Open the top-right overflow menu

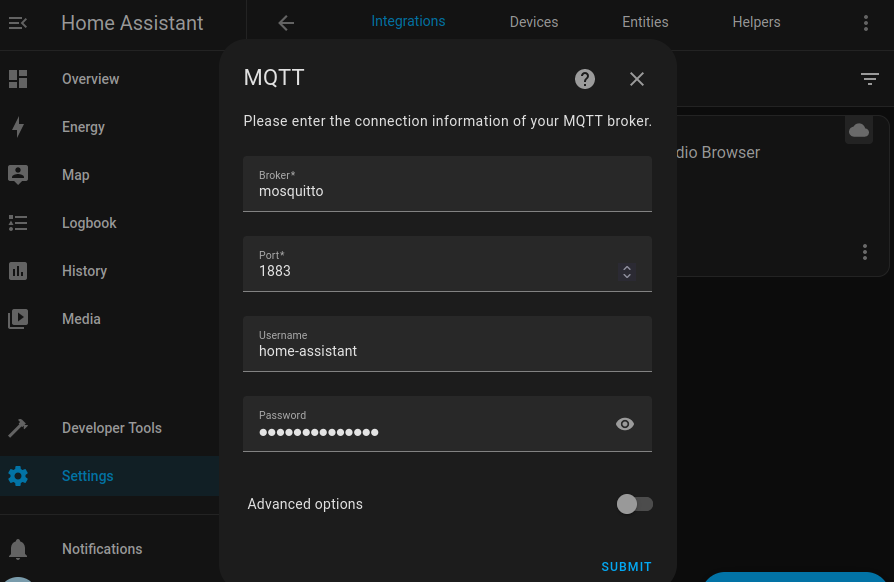(x=865, y=23)
